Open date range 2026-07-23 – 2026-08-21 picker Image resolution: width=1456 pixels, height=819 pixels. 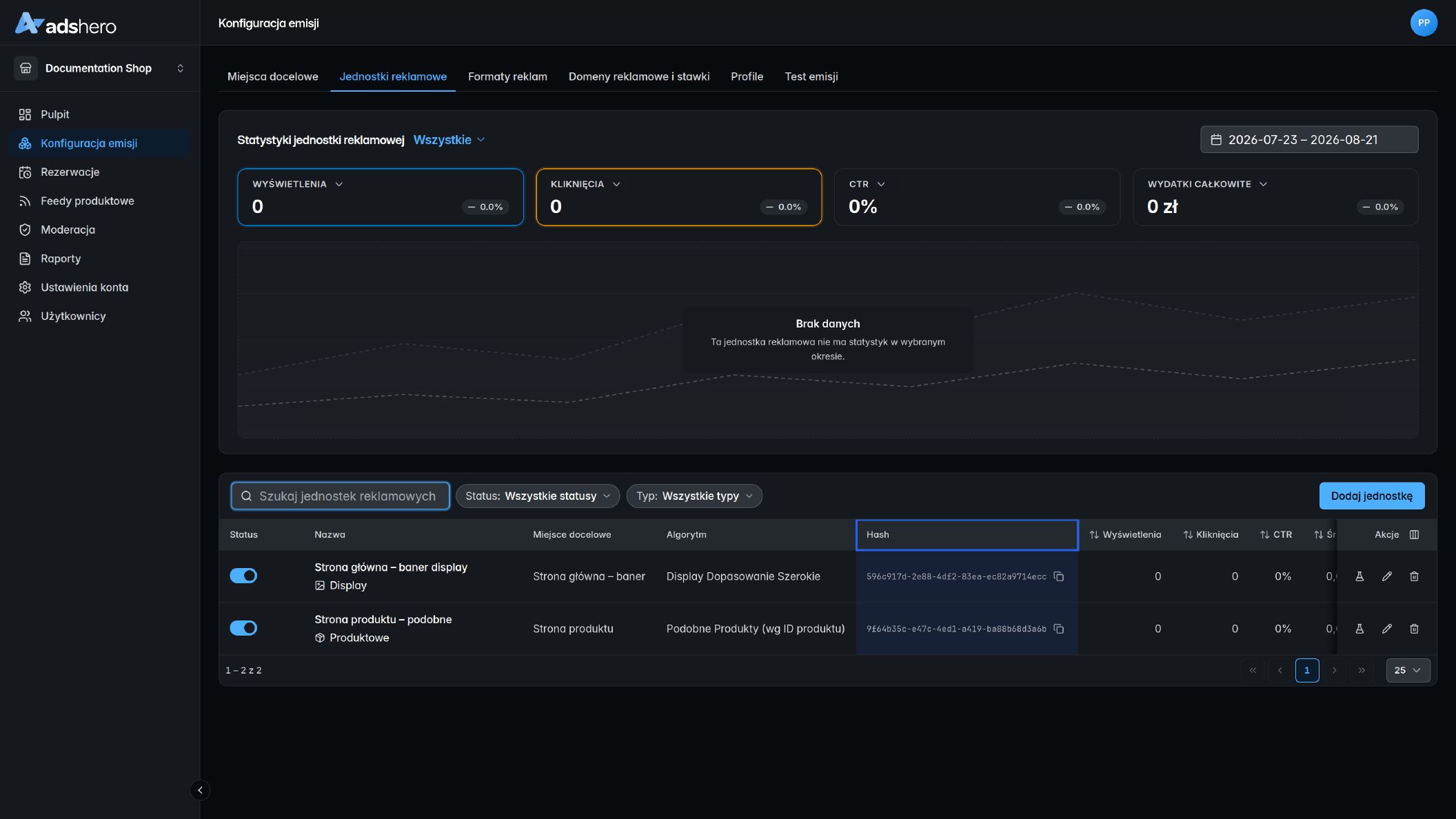pos(1309,139)
